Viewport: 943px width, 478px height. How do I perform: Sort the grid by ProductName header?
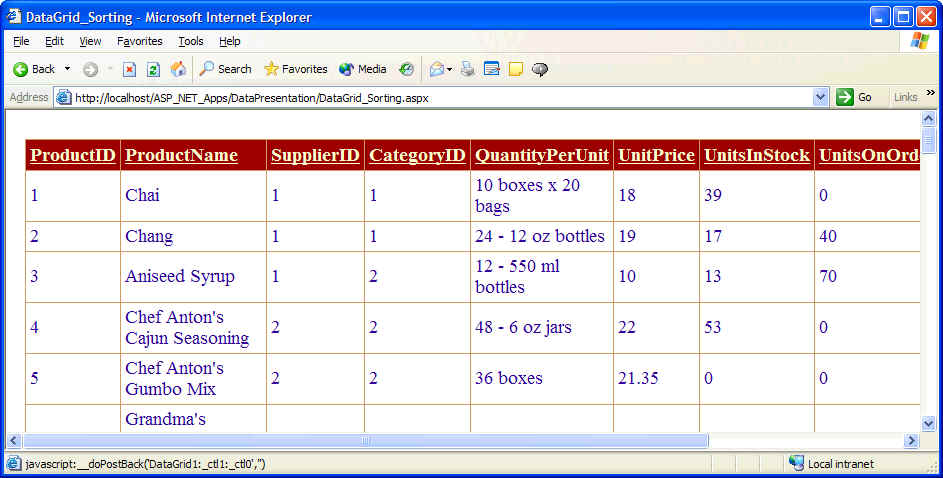(181, 155)
